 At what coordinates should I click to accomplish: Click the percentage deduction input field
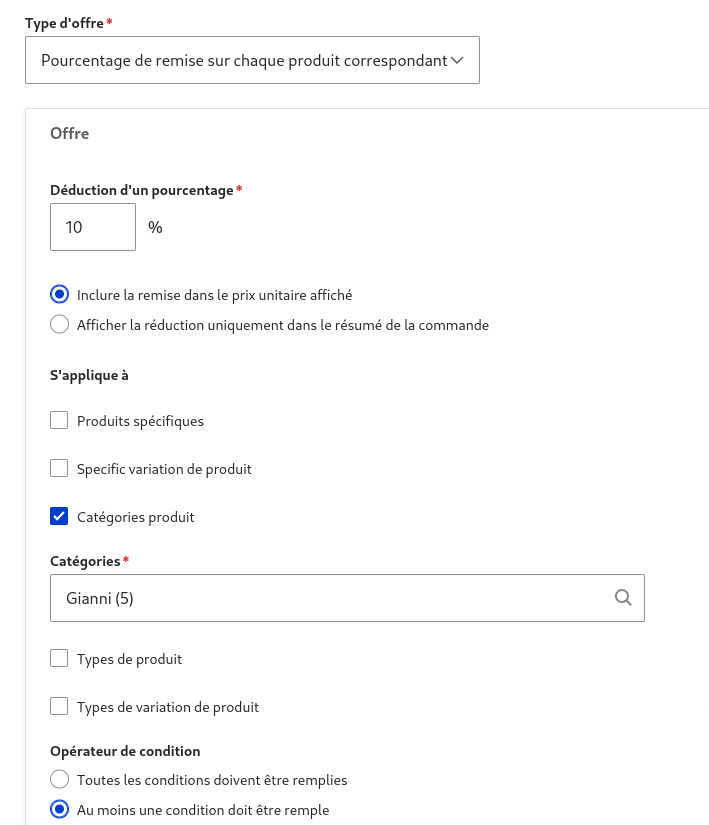[x=92, y=227]
